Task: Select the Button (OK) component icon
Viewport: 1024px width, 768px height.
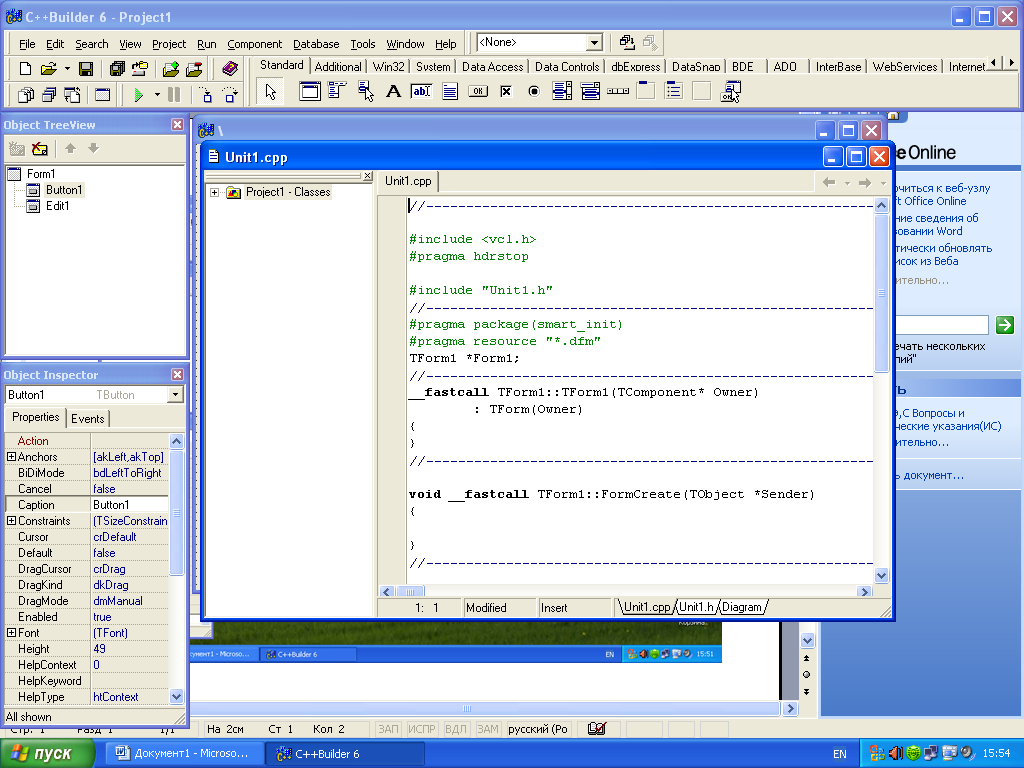Action: (477, 91)
